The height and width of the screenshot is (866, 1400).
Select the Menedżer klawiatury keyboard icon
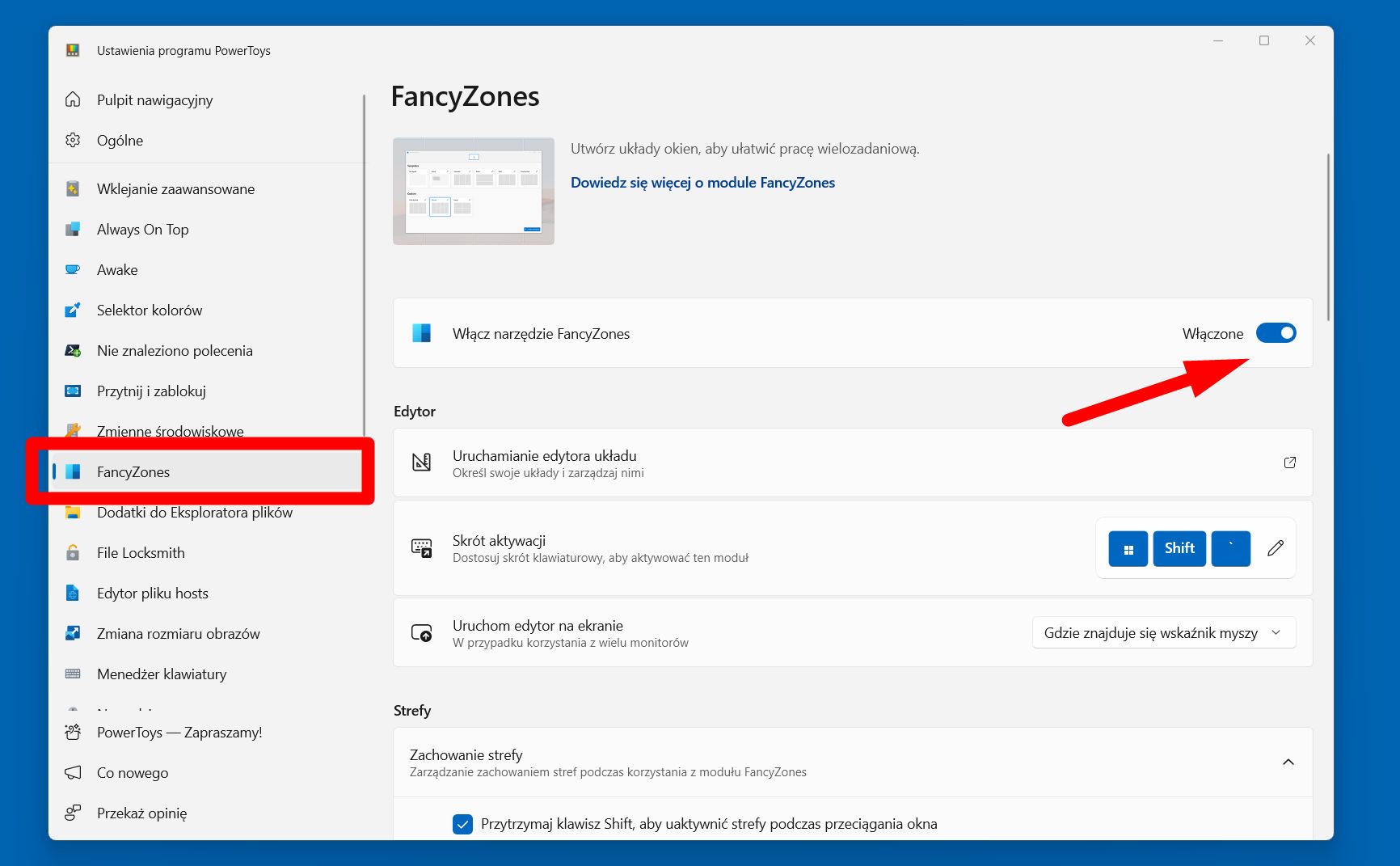[x=73, y=674]
